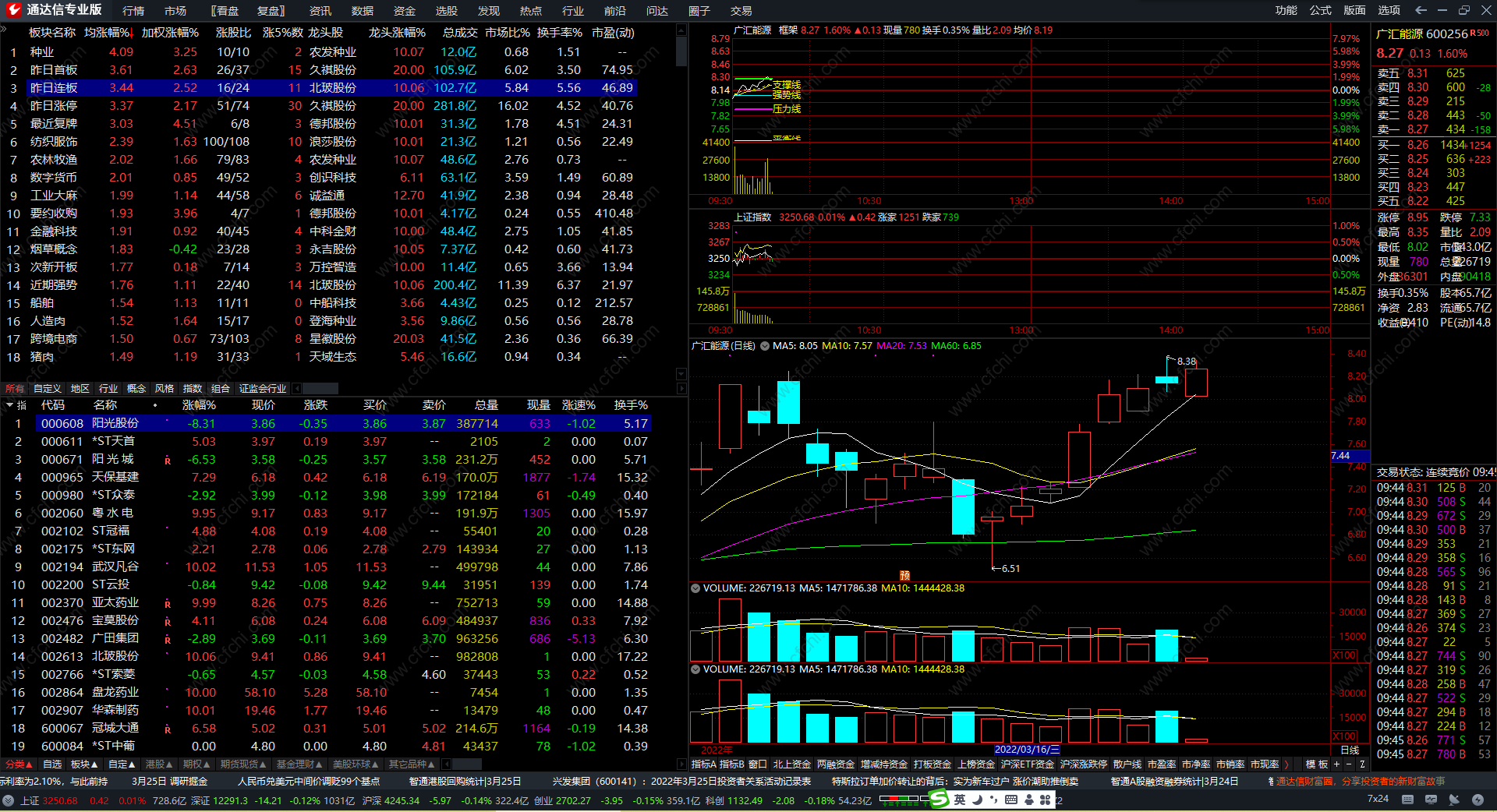The height and width of the screenshot is (812, 1497).
Task: Open the 资讯 menu
Action: [x=320, y=11]
